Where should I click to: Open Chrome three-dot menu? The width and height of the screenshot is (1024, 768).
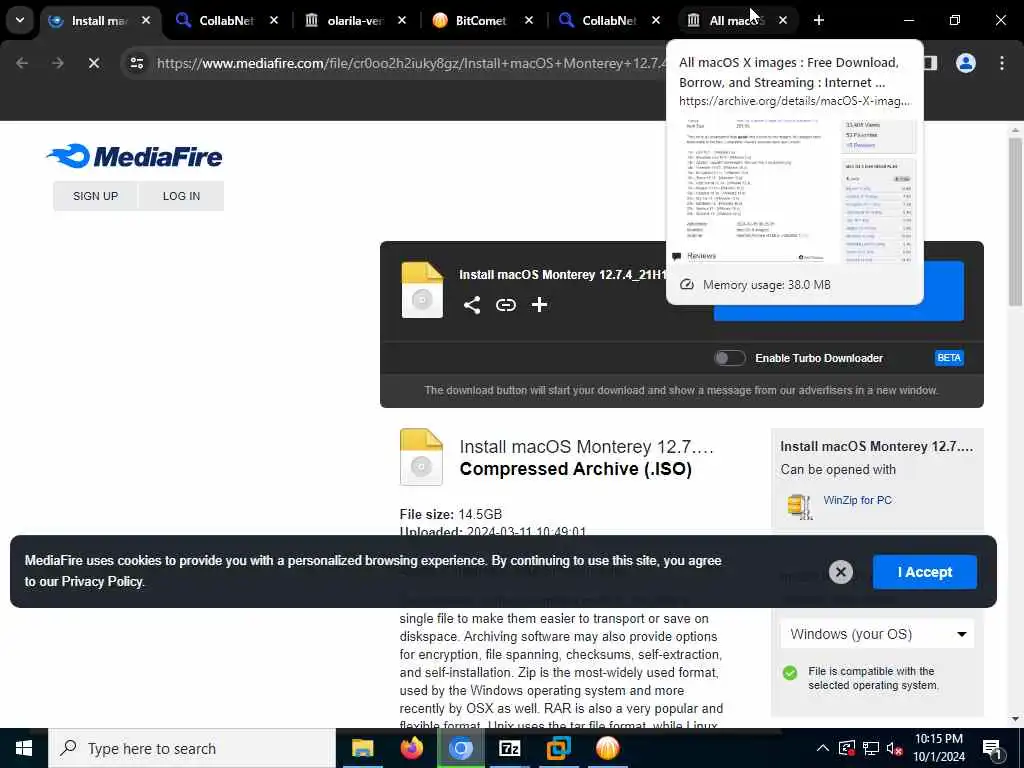1002,63
